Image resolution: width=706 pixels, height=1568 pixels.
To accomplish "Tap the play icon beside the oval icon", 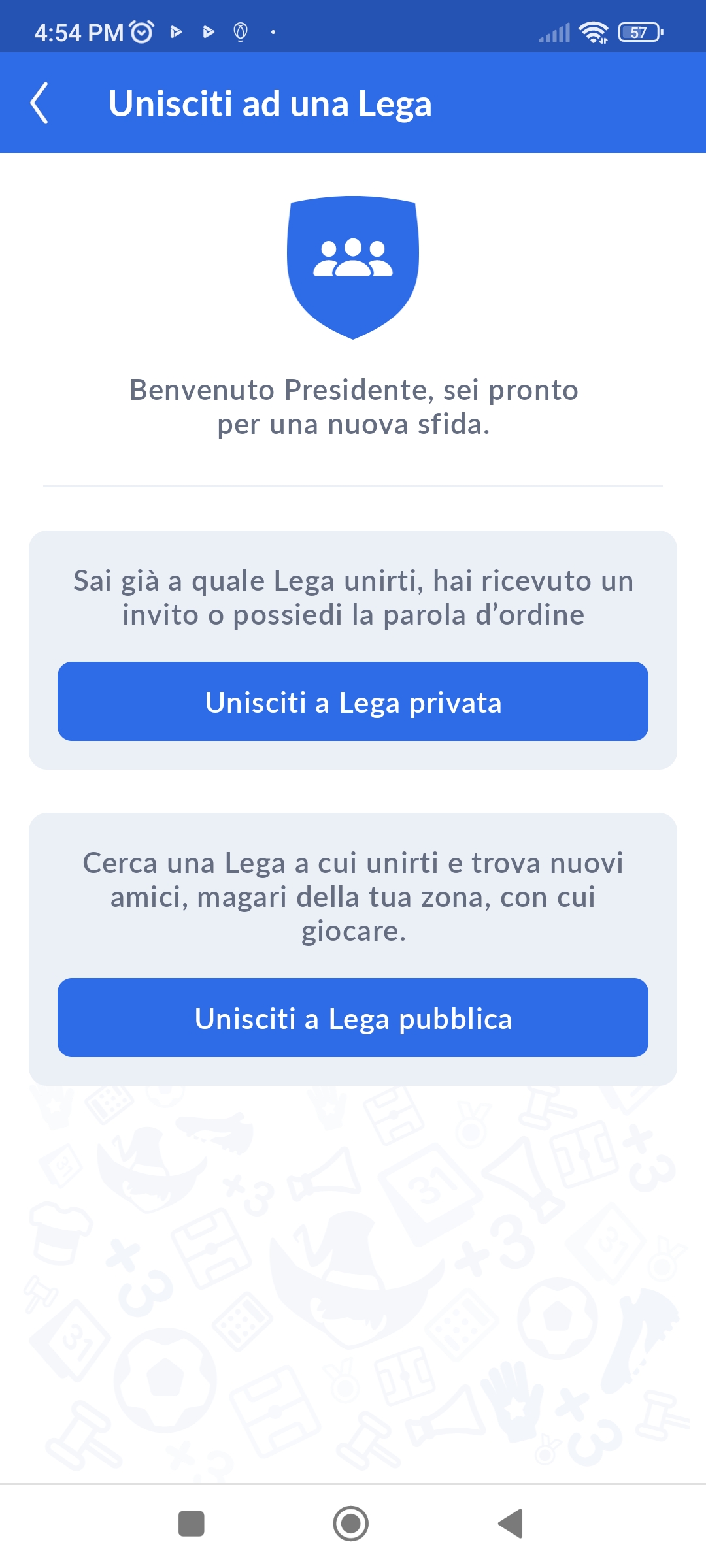I will (x=209, y=31).
